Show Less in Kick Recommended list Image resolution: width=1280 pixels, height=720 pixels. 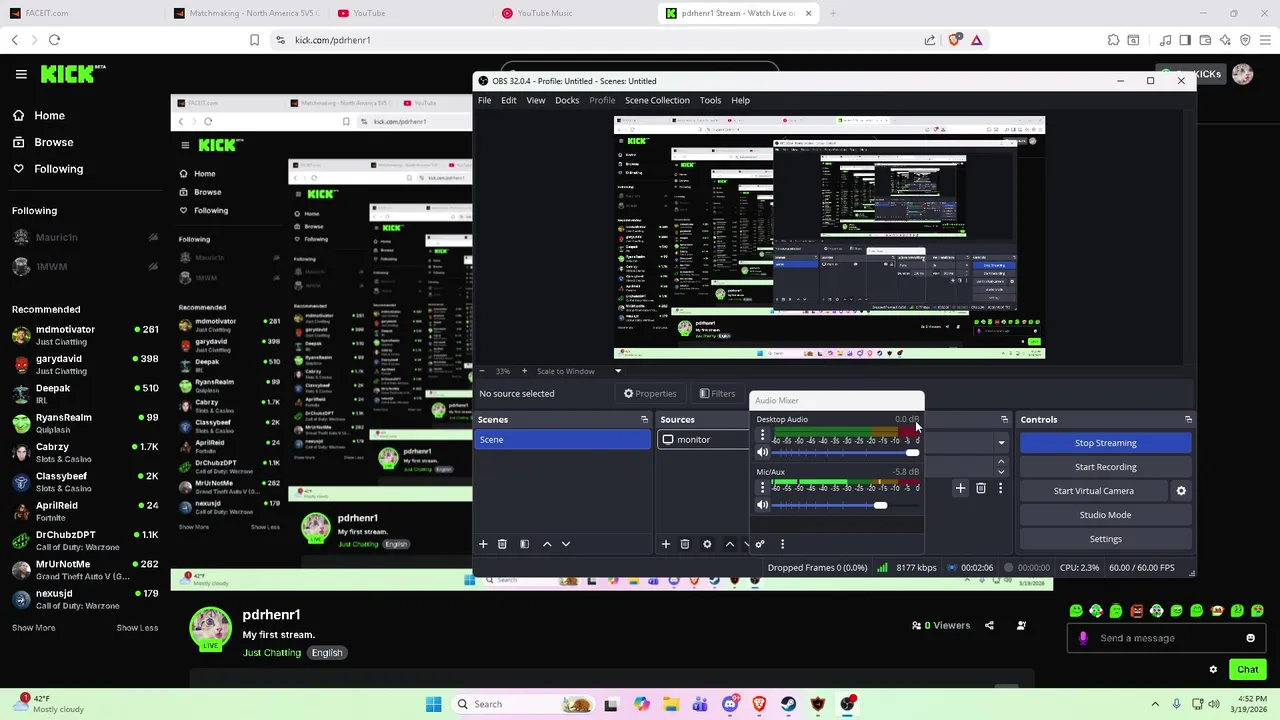tap(137, 628)
